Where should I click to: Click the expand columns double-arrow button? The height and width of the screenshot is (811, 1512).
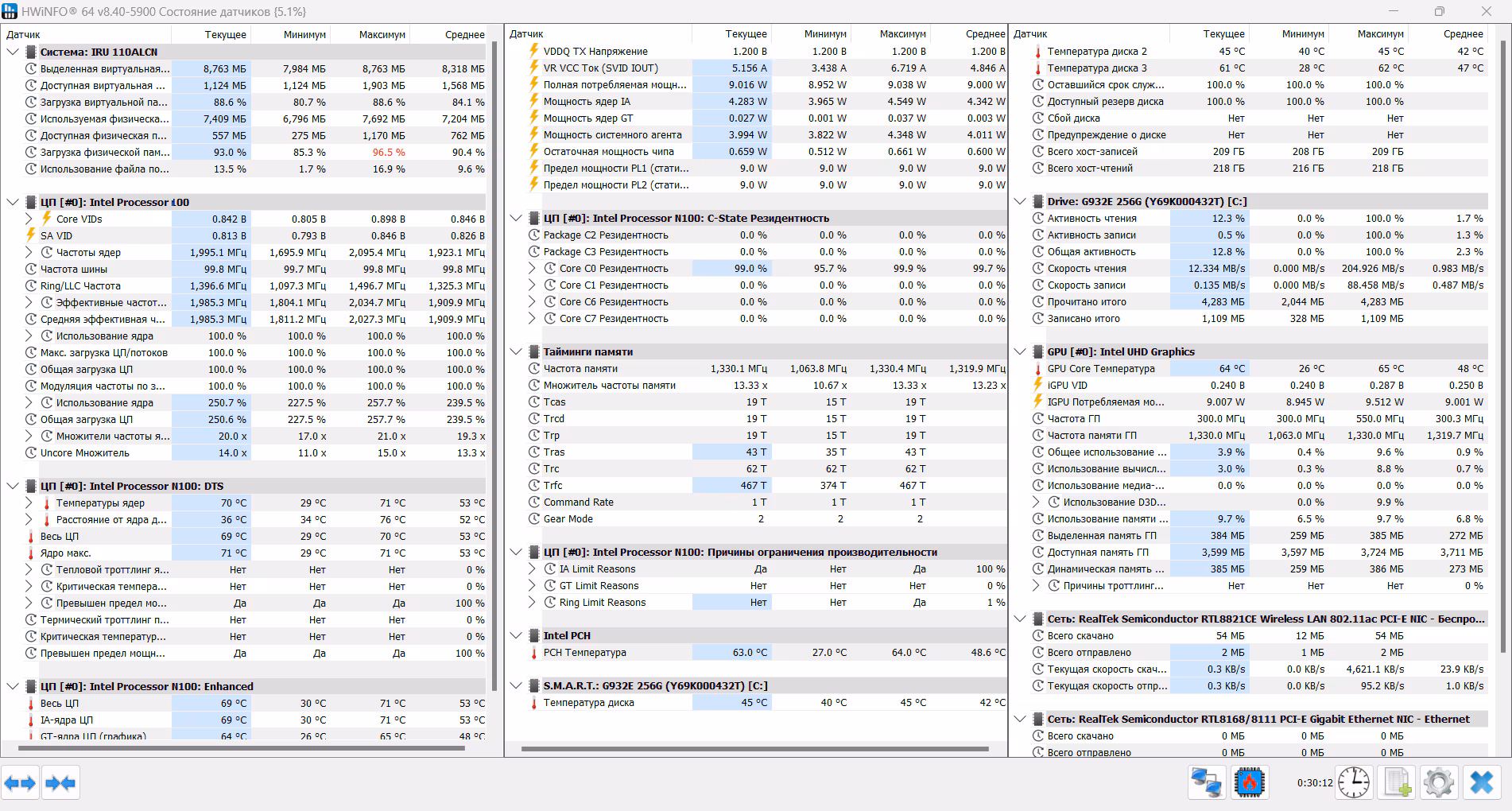point(20,783)
